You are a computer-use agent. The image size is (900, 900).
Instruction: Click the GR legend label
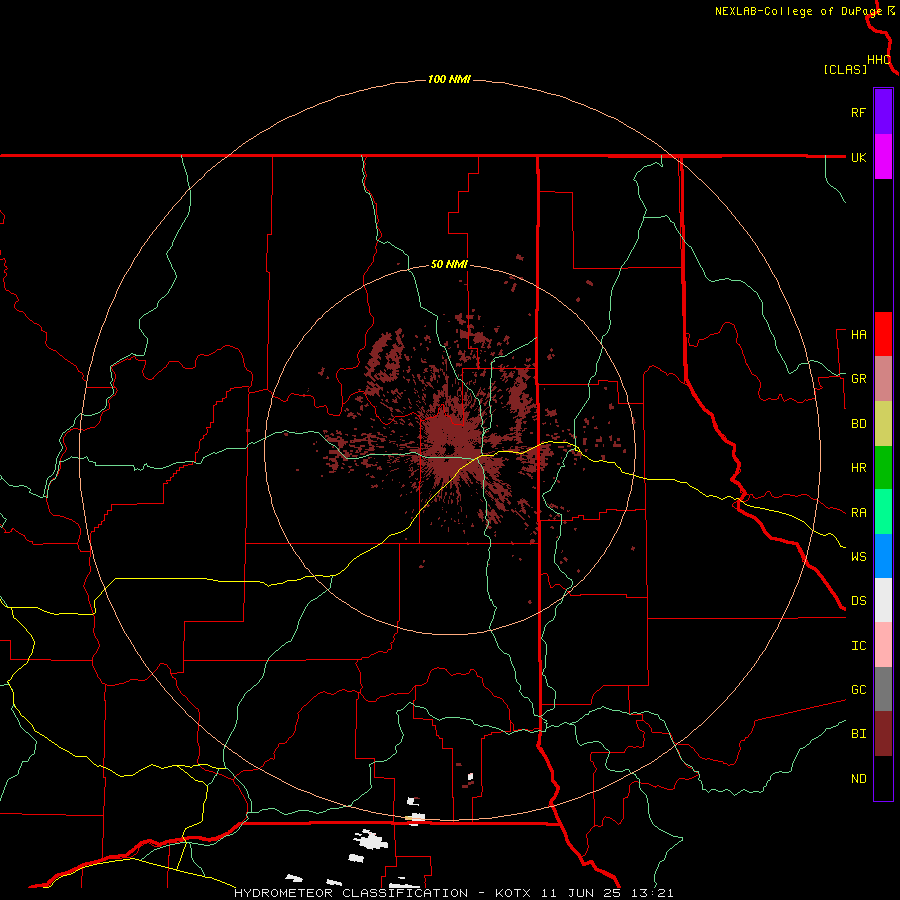coord(858,379)
